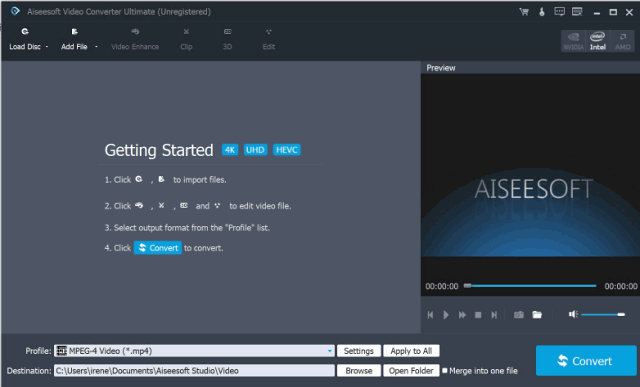Image resolution: width=640 pixels, height=387 pixels.
Task: Click Browse for destination folder
Action: point(359,371)
